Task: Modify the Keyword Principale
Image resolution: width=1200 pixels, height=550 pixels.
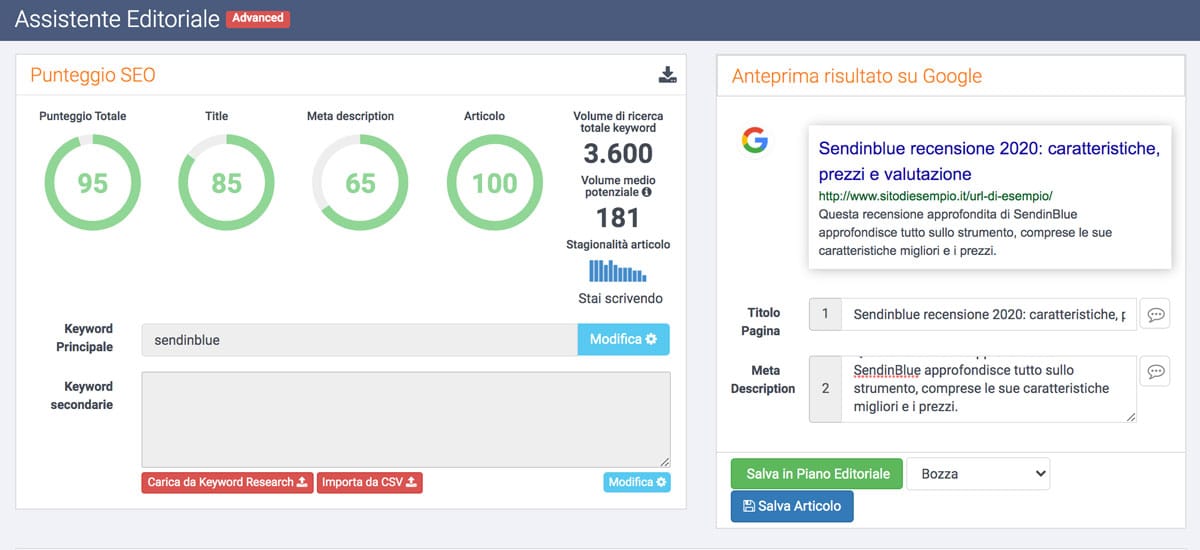Action: [x=623, y=339]
